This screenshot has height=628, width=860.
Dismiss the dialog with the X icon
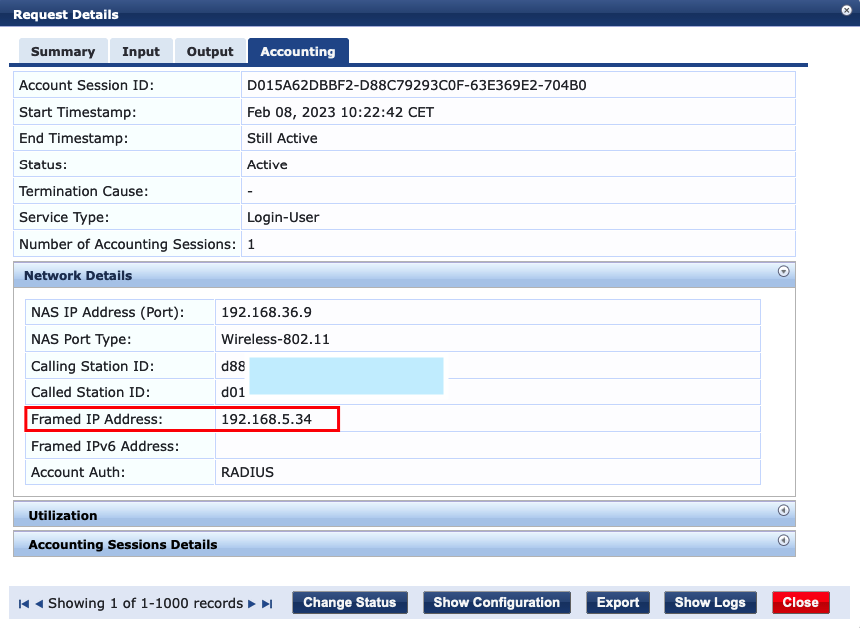tap(847, 10)
